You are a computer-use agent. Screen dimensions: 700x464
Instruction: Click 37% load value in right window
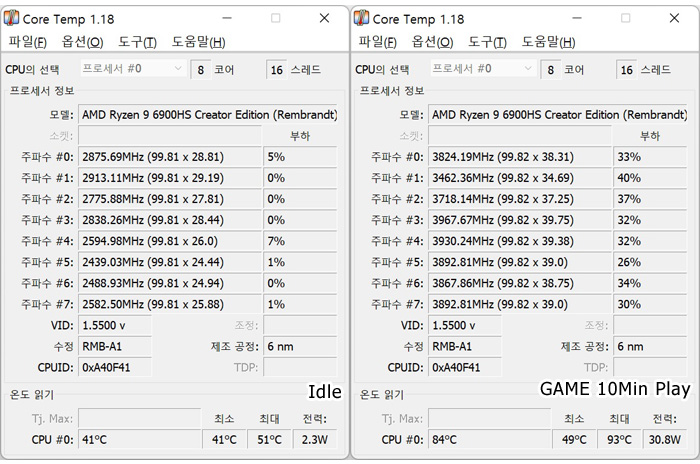pyautogui.click(x=650, y=199)
